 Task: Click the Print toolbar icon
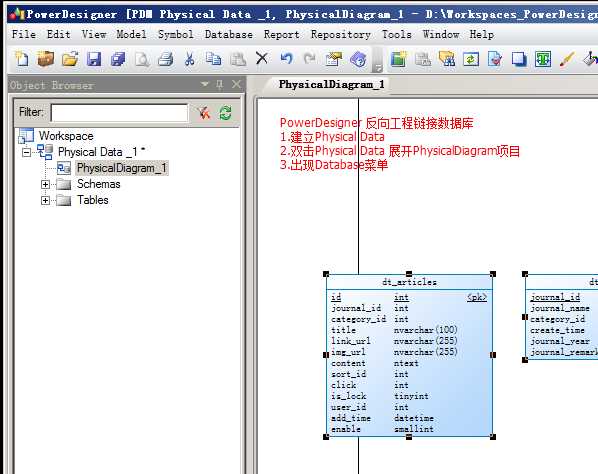tap(166, 59)
